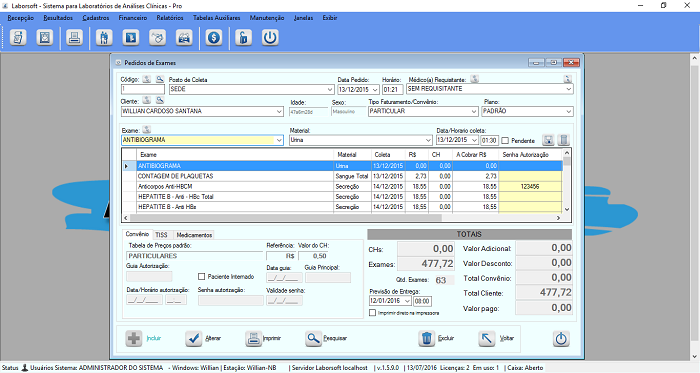Select the HEPATITE B - Anti - HBc Total row
This screenshot has width=700, height=373.
(x=342, y=197)
